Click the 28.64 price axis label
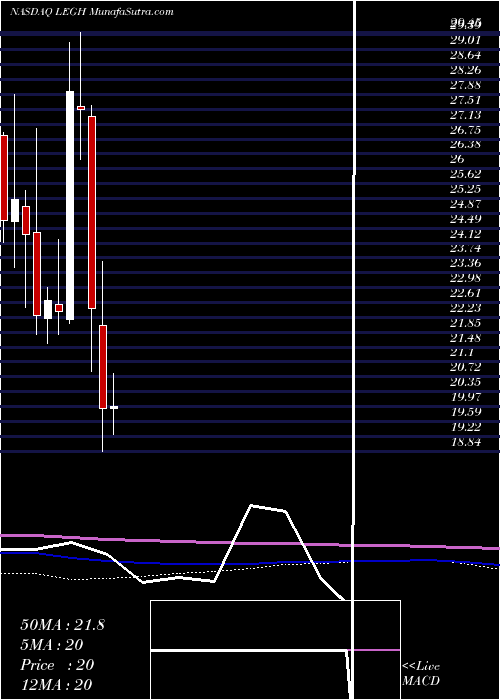Image resolution: width=500 pixels, height=700 pixels. point(465,55)
